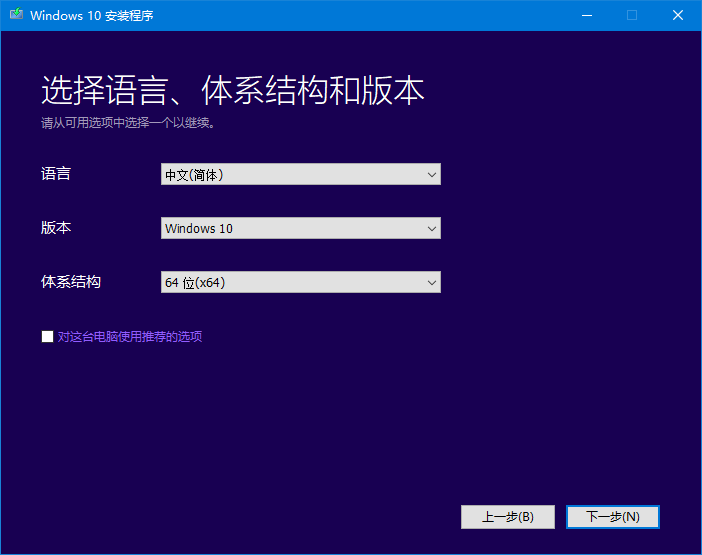The width and height of the screenshot is (702, 555).
Task: Click the chevron arrow of the 语言 dropdown
Action: (x=432, y=174)
